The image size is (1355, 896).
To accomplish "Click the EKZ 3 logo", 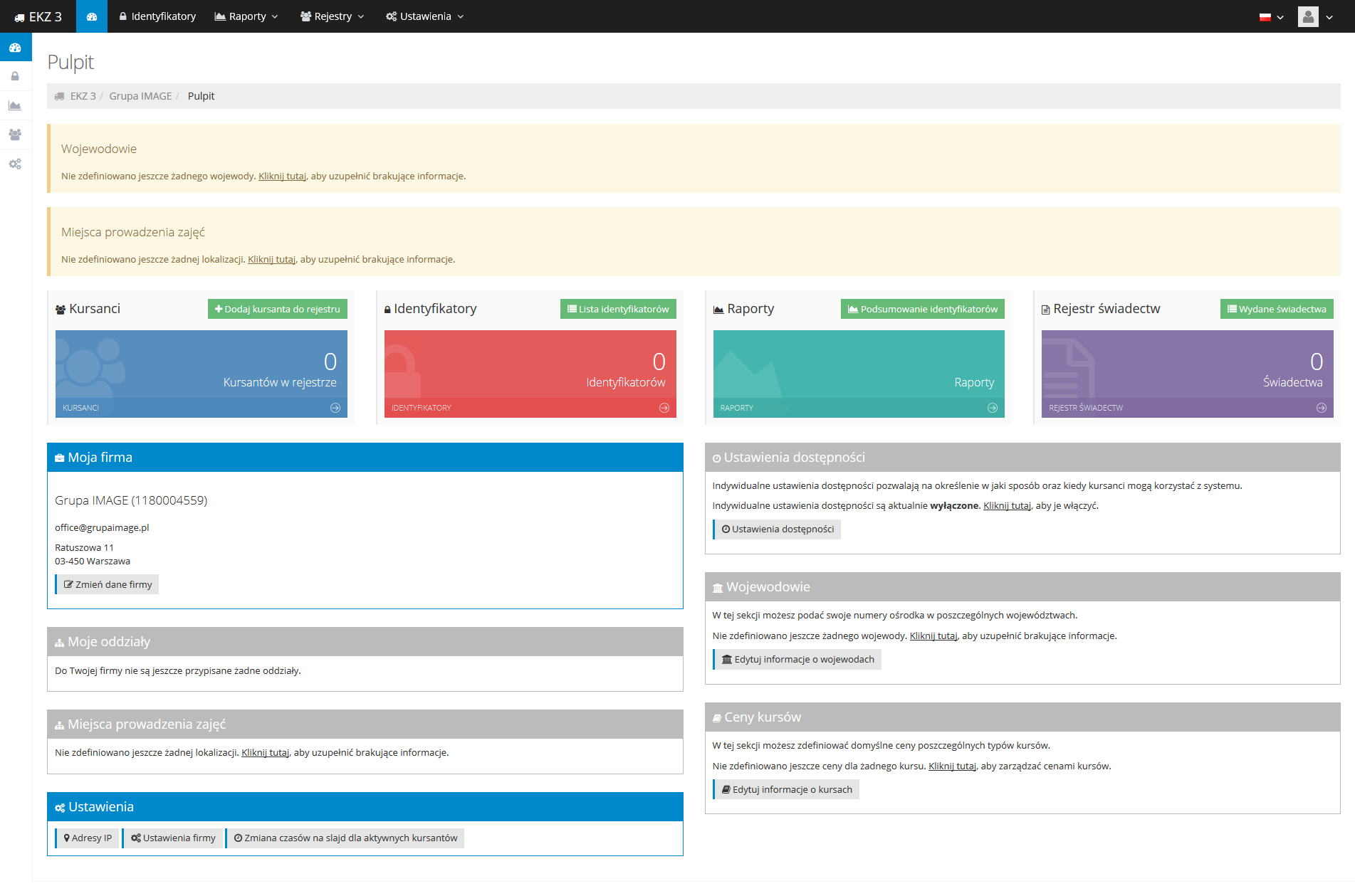I will click(x=38, y=16).
